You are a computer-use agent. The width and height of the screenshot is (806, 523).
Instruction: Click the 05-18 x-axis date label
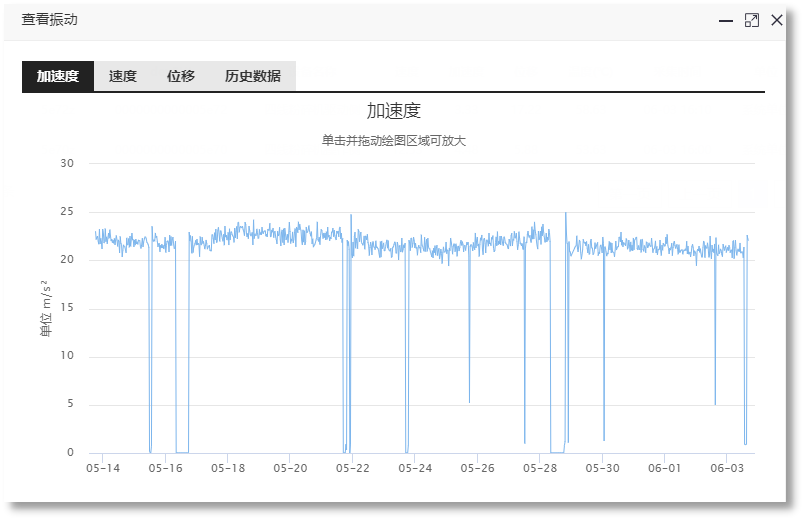pyautogui.click(x=227, y=468)
